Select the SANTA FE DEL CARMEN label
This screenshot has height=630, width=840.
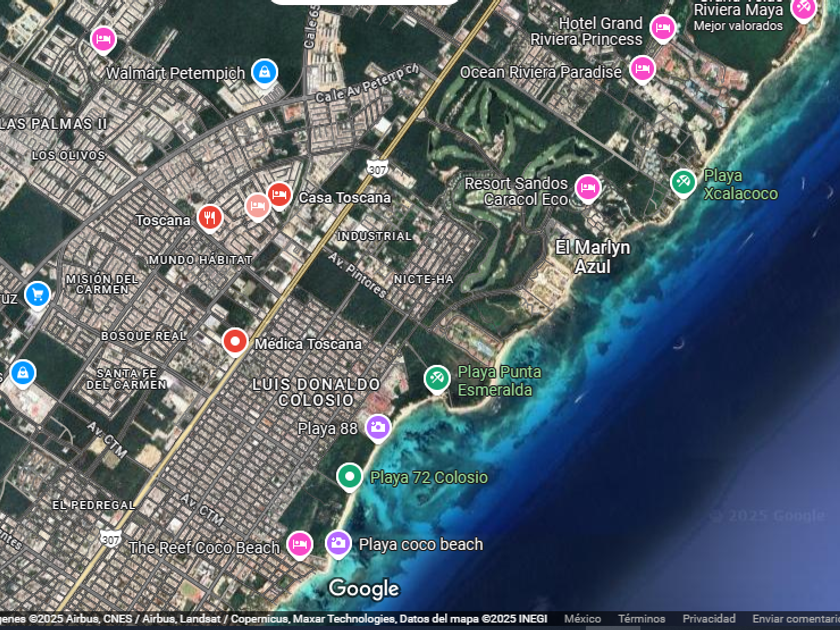coord(126,379)
